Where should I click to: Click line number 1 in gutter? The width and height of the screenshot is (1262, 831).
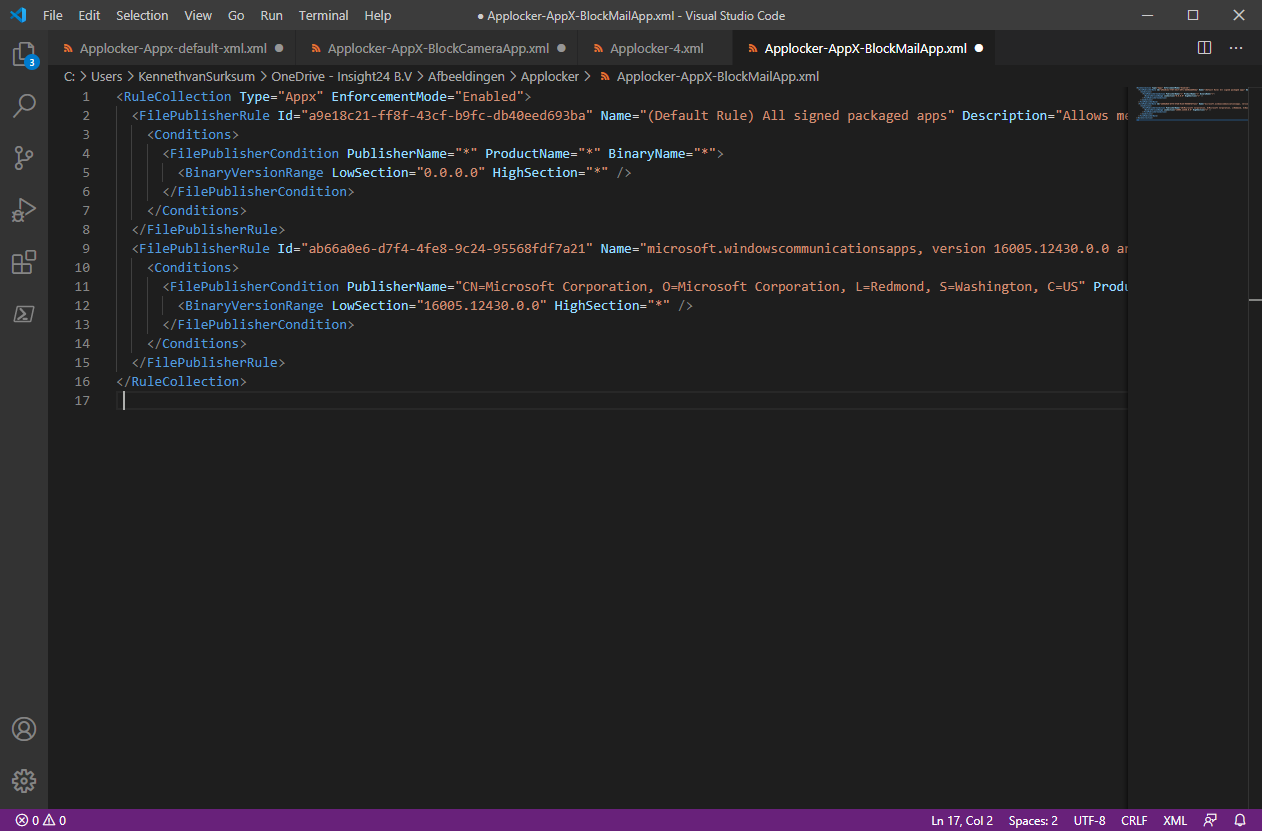86,96
